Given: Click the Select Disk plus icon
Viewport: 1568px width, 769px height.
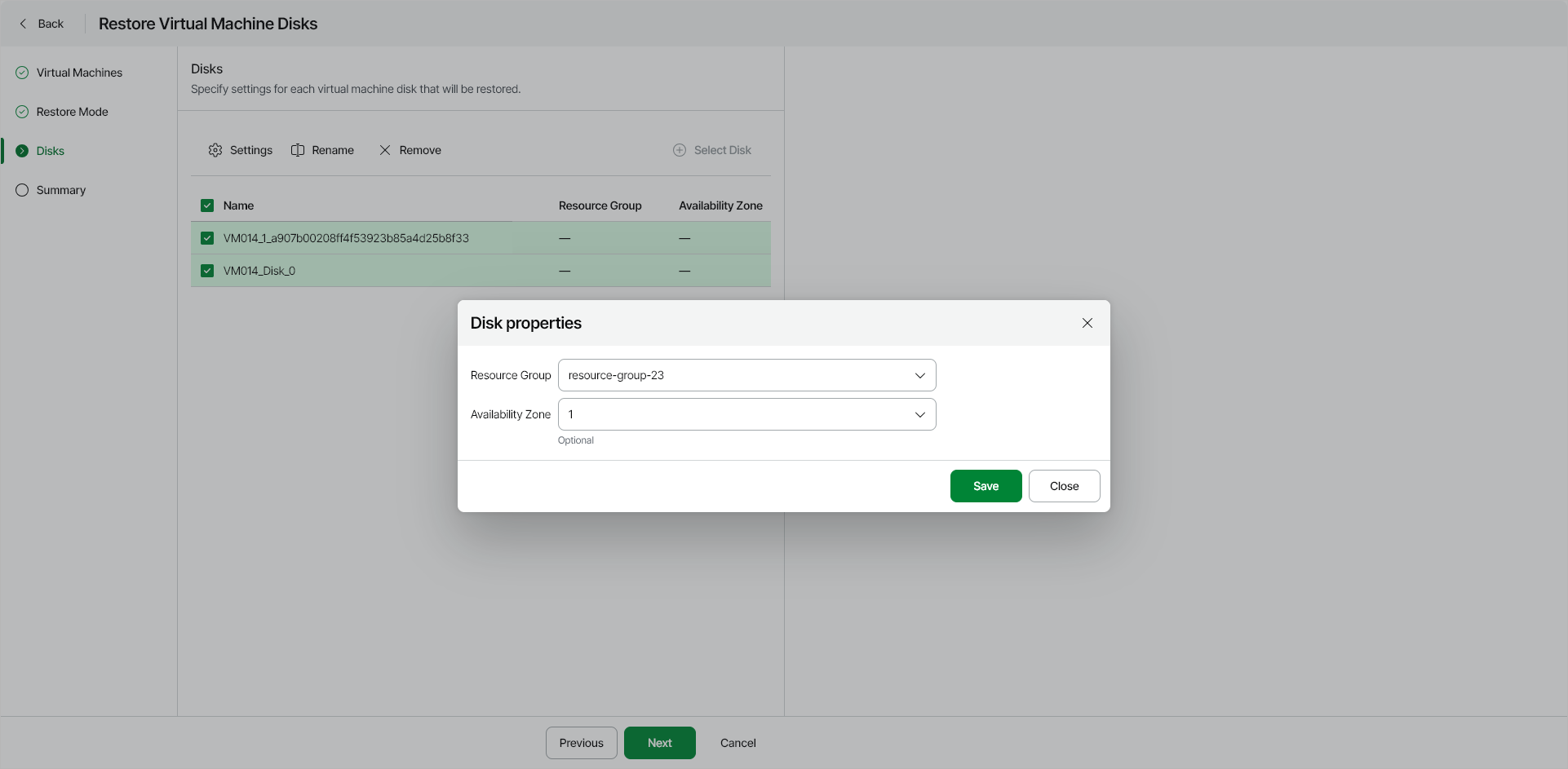Looking at the screenshot, I should point(680,150).
